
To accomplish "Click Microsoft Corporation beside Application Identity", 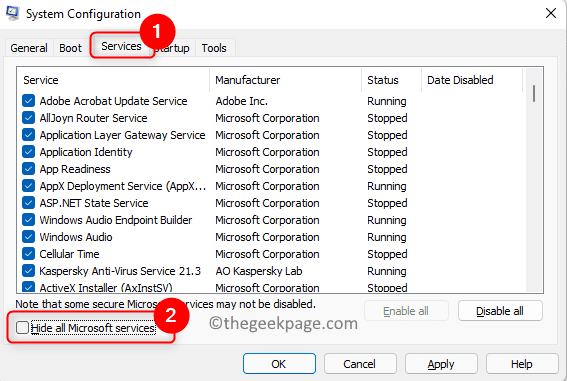I will (x=267, y=152).
